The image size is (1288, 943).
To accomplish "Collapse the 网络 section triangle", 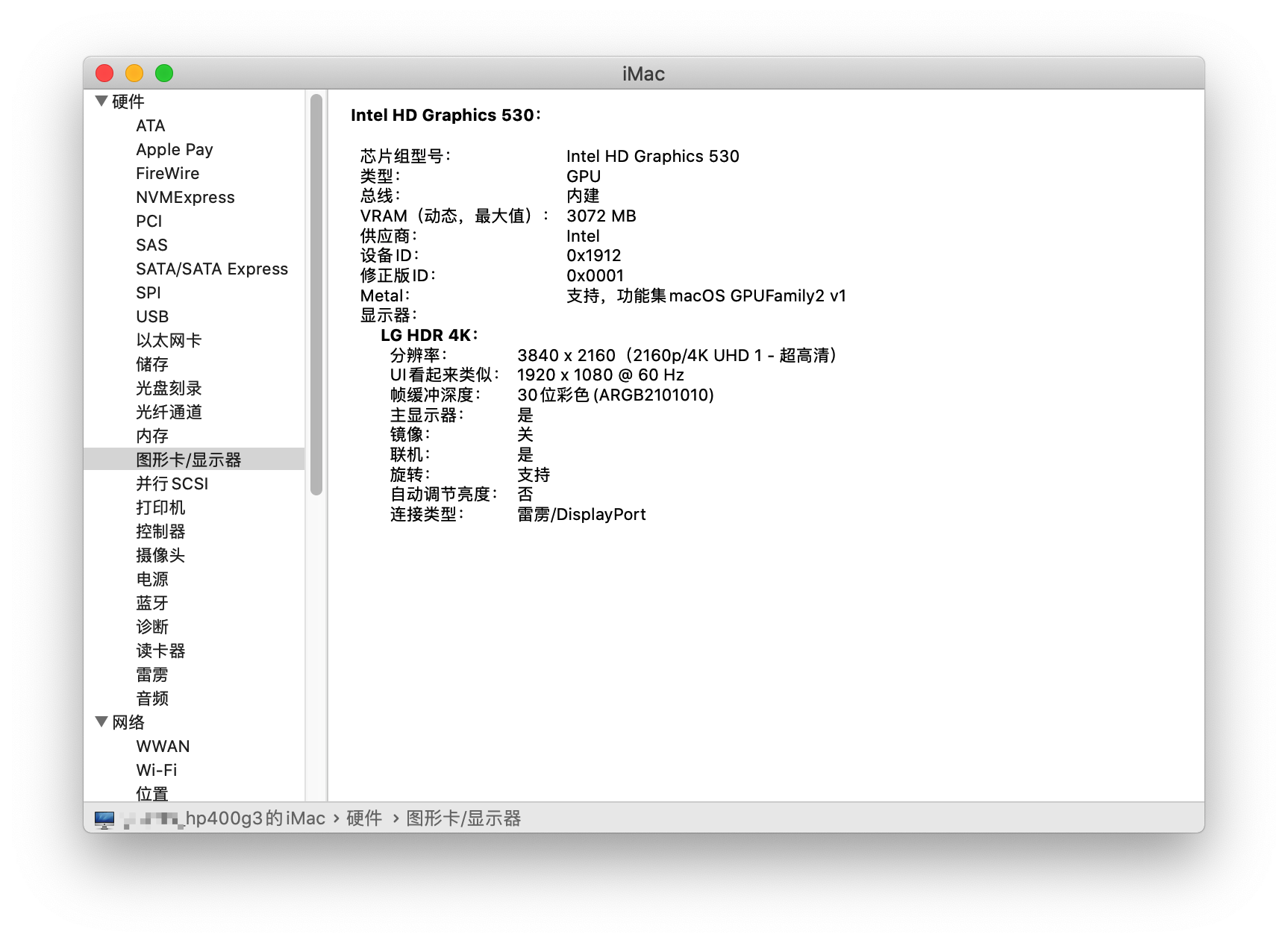I will [101, 721].
